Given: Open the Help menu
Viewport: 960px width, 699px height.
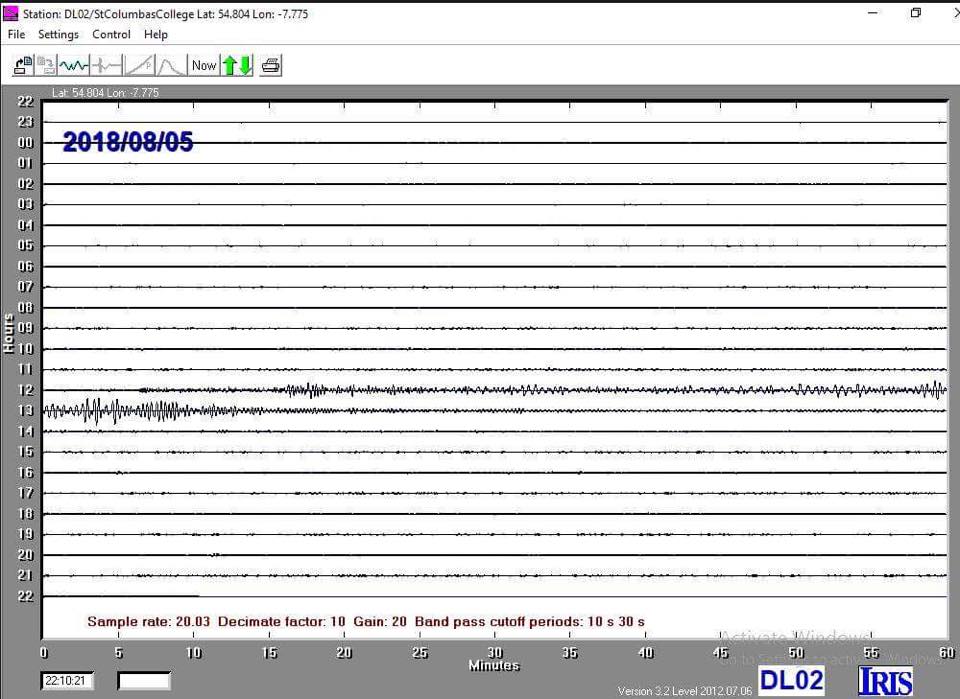Looking at the screenshot, I should pyautogui.click(x=156, y=34).
